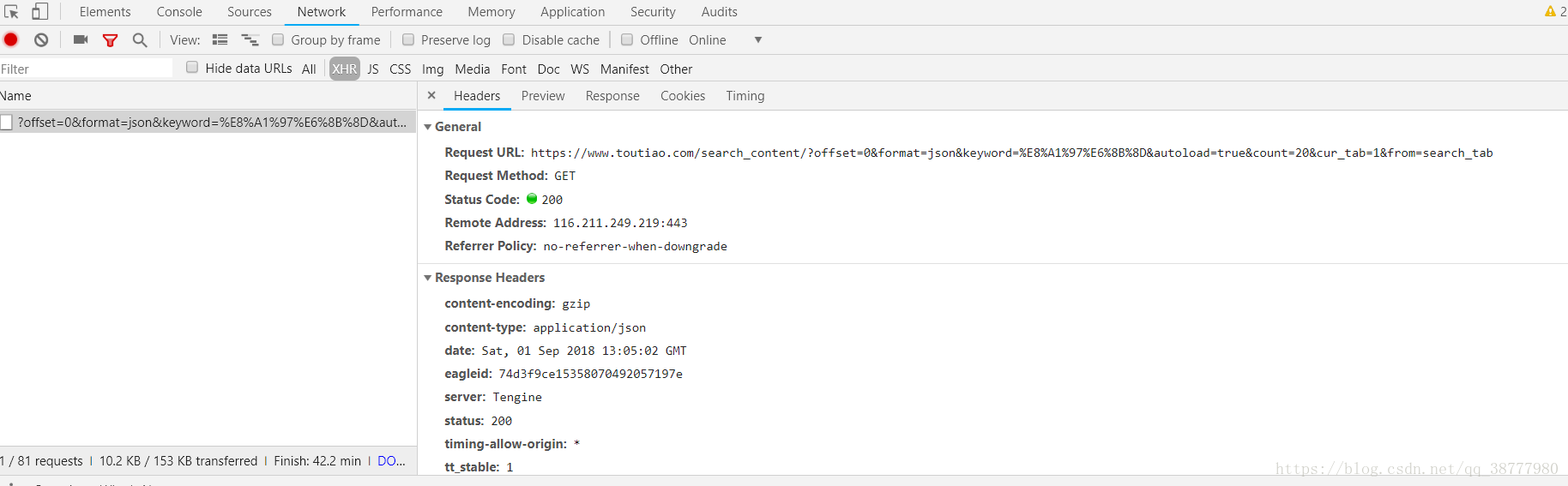1568x486 pixels.
Task: Stop recording network log with red button
Action: [11, 39]
